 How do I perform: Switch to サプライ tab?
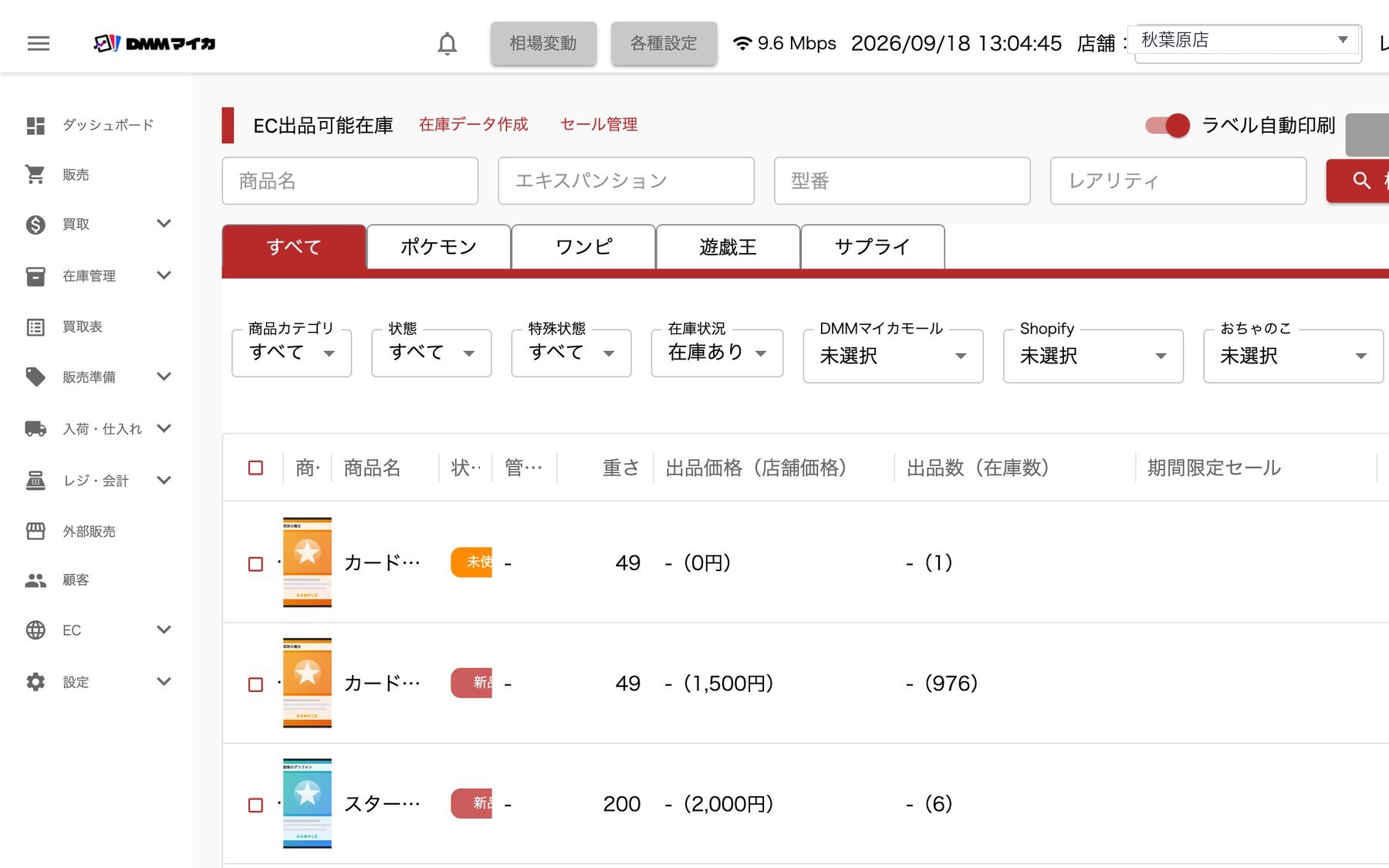[873, 247]
